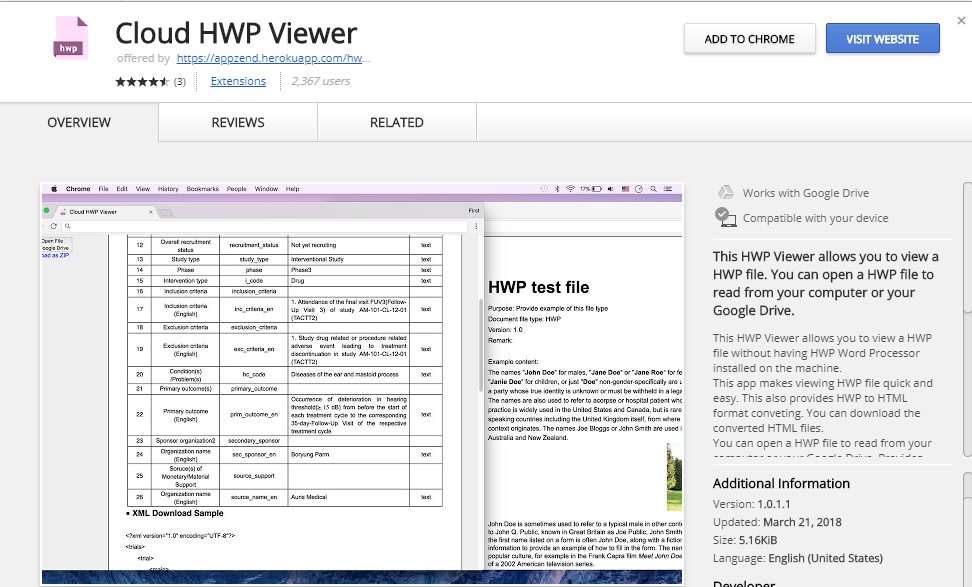The height and width of the screenshot is (587, 972).
Task: Switch to the Related tab
Action: [397, 123]
